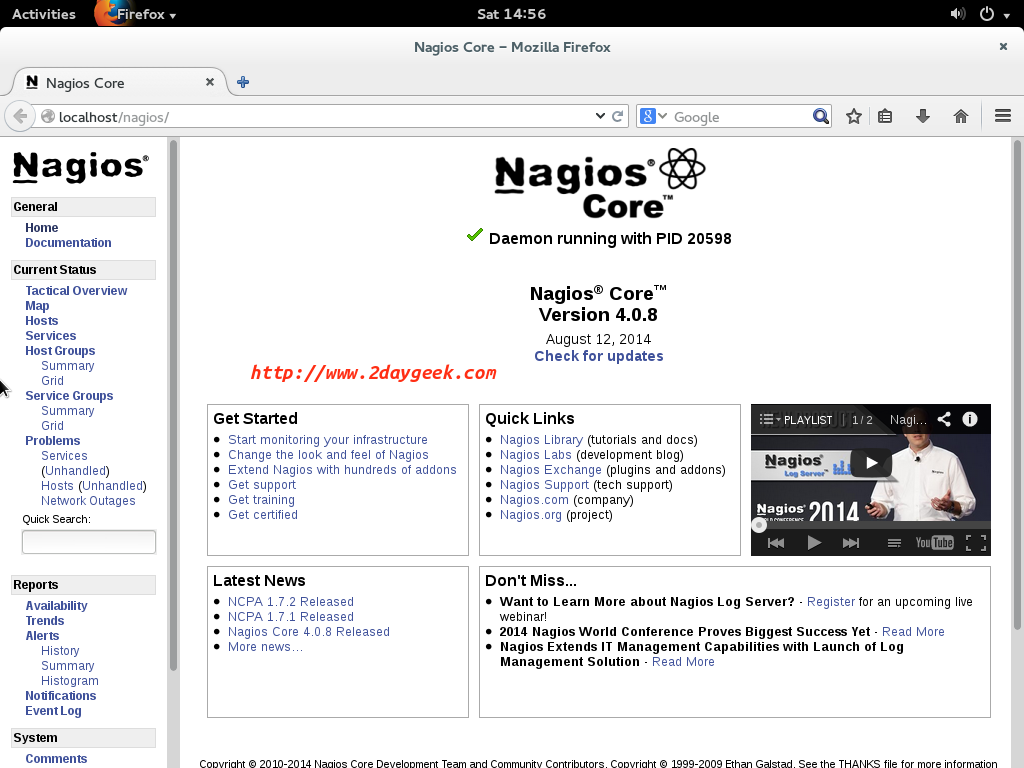Open the video PLAYLIST list

coord(796,420)
